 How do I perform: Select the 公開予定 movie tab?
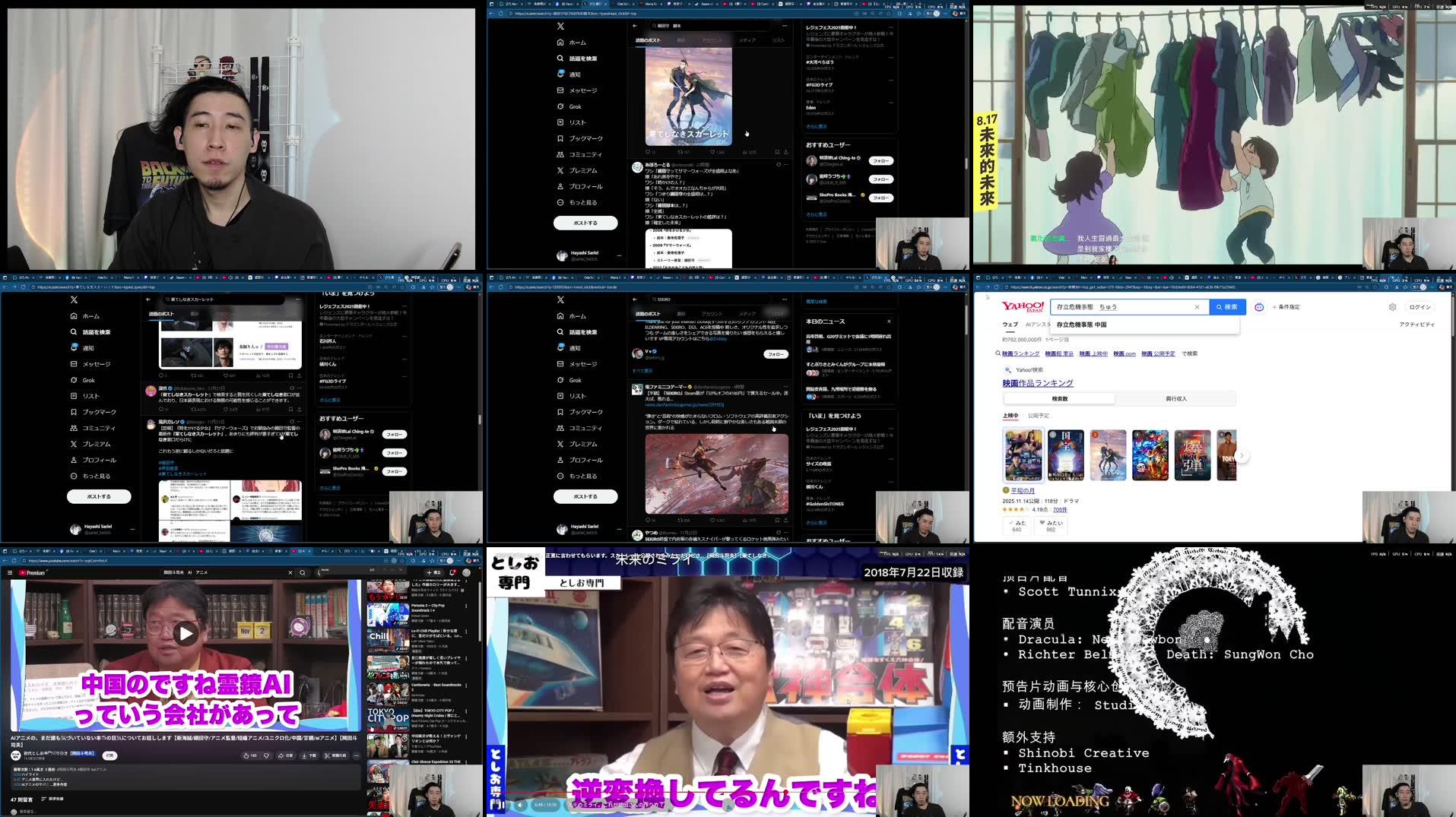[1038, 416]
